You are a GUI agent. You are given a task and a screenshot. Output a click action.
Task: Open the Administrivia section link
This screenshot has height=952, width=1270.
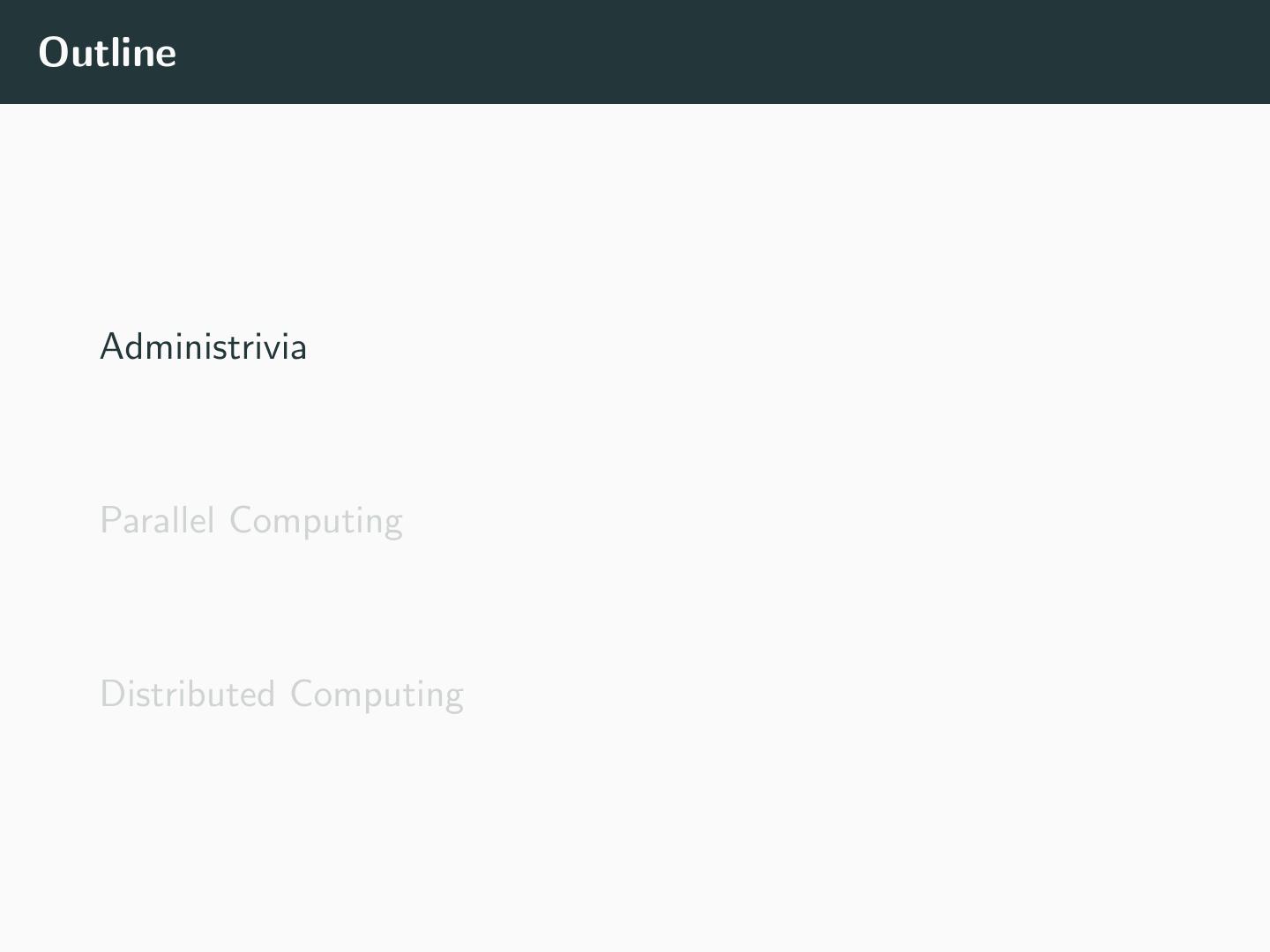click(203, 346)
